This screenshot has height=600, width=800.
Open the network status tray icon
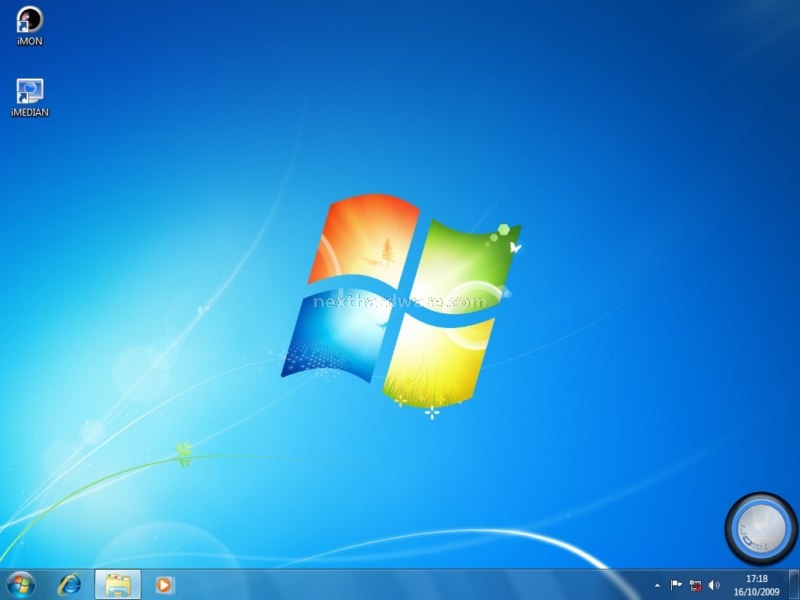click(695, 585)
